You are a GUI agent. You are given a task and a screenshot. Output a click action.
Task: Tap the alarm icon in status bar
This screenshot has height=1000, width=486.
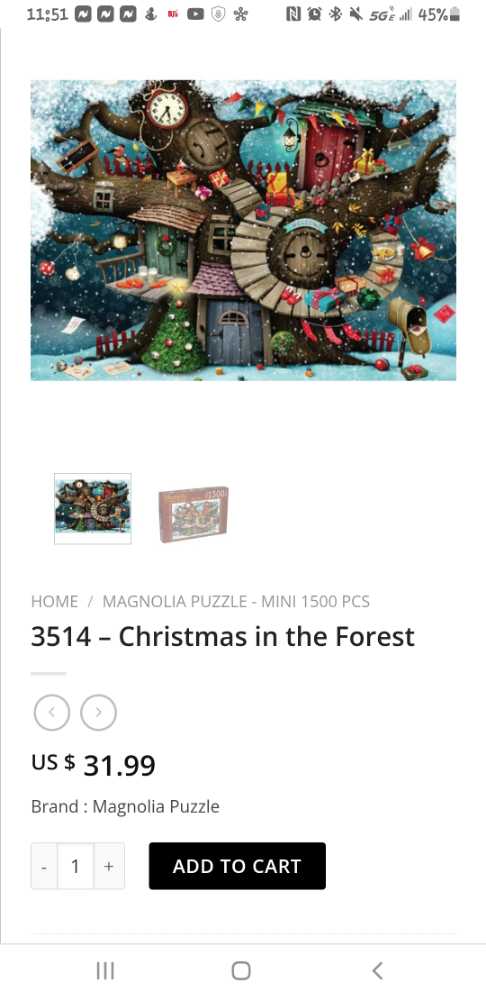coord(314,14)
